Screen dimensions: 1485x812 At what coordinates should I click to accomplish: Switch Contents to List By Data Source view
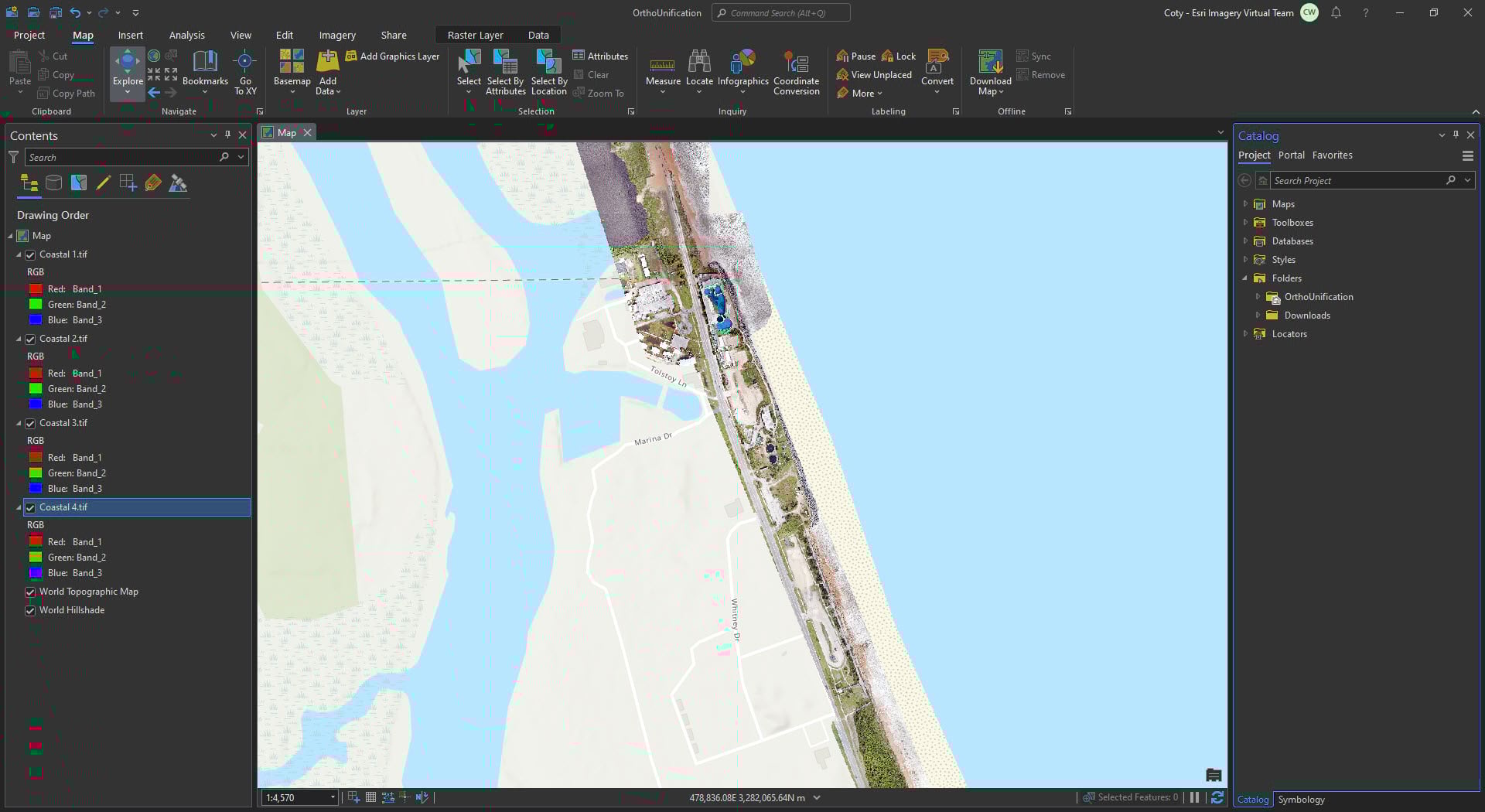(53, 183)
